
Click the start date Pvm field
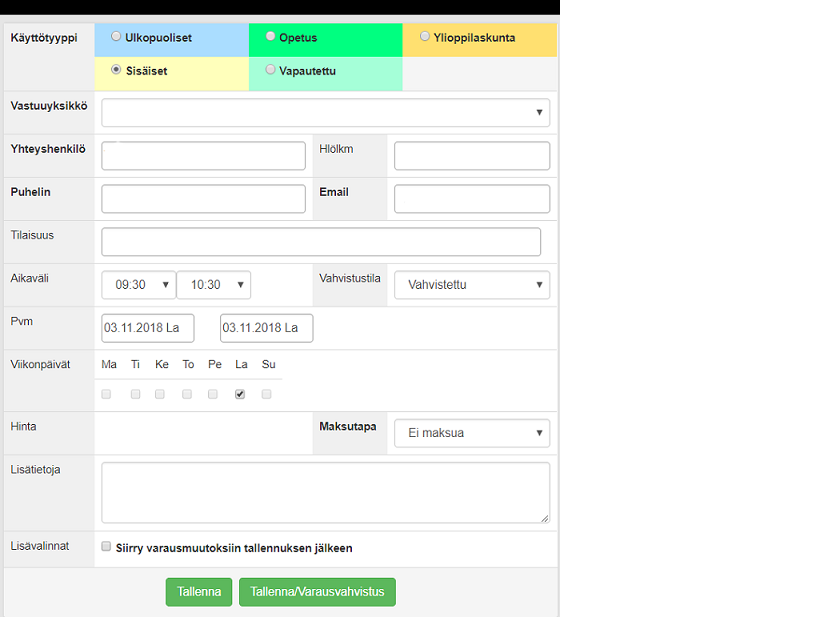[147, 328]
